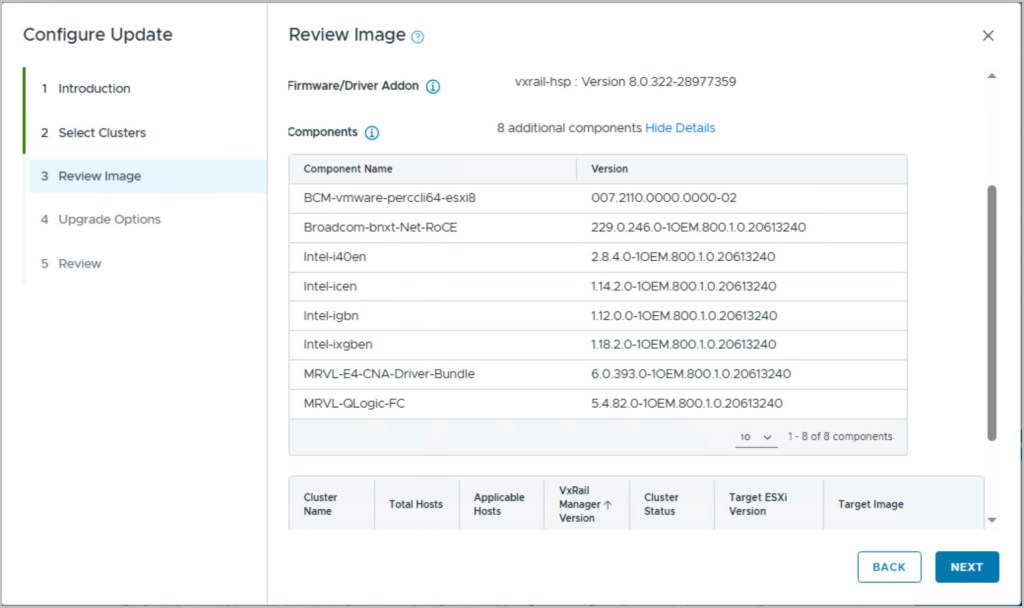Click the Review Image help question icon

click(x=418, y=37)
